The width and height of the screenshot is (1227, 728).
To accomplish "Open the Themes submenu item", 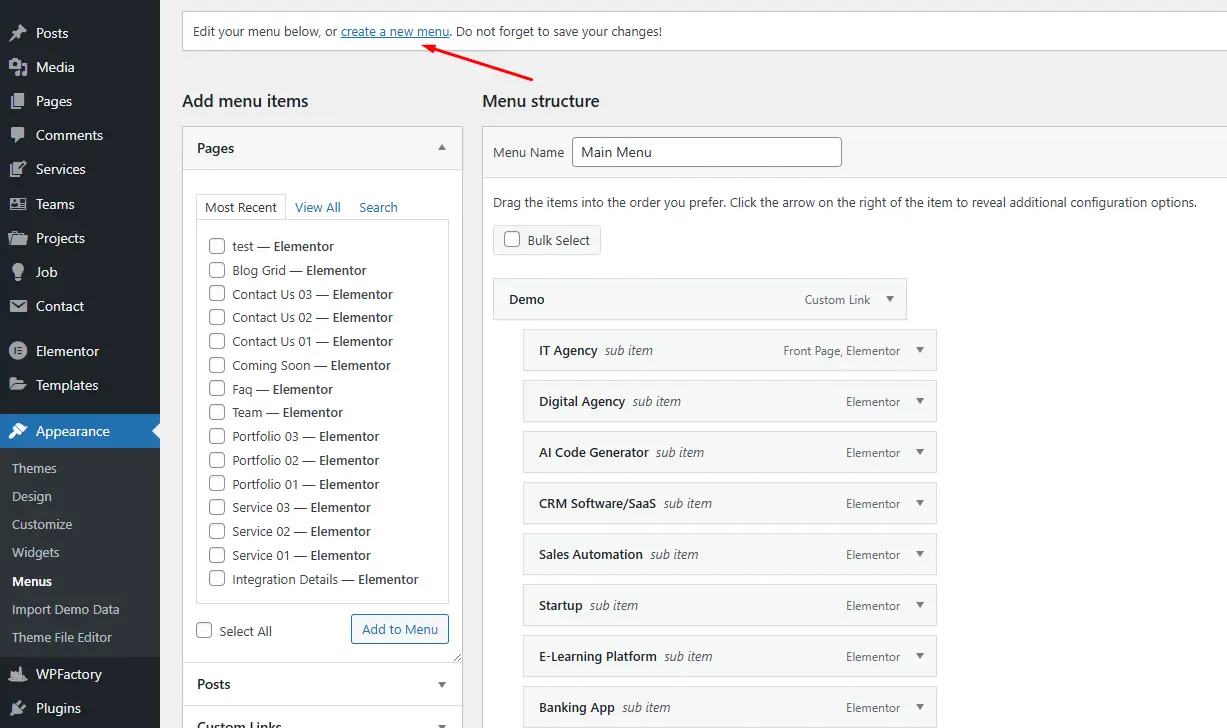I will (x=34, y=468).
